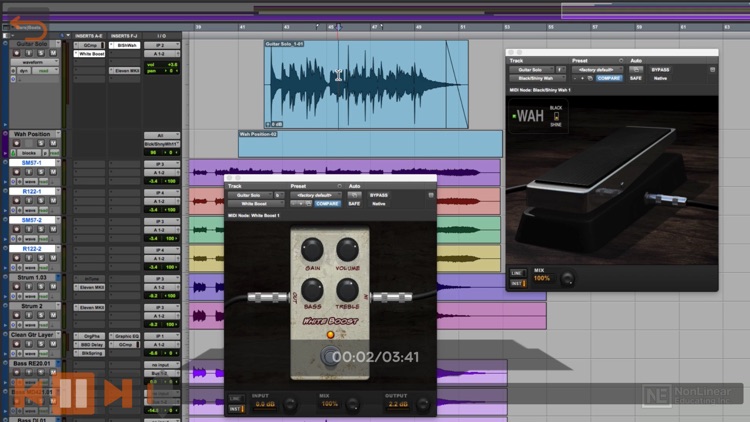Select the Guitar Solo_1-01 audio clip
This screenshot has height=422, width=750.
click(366, 85)
